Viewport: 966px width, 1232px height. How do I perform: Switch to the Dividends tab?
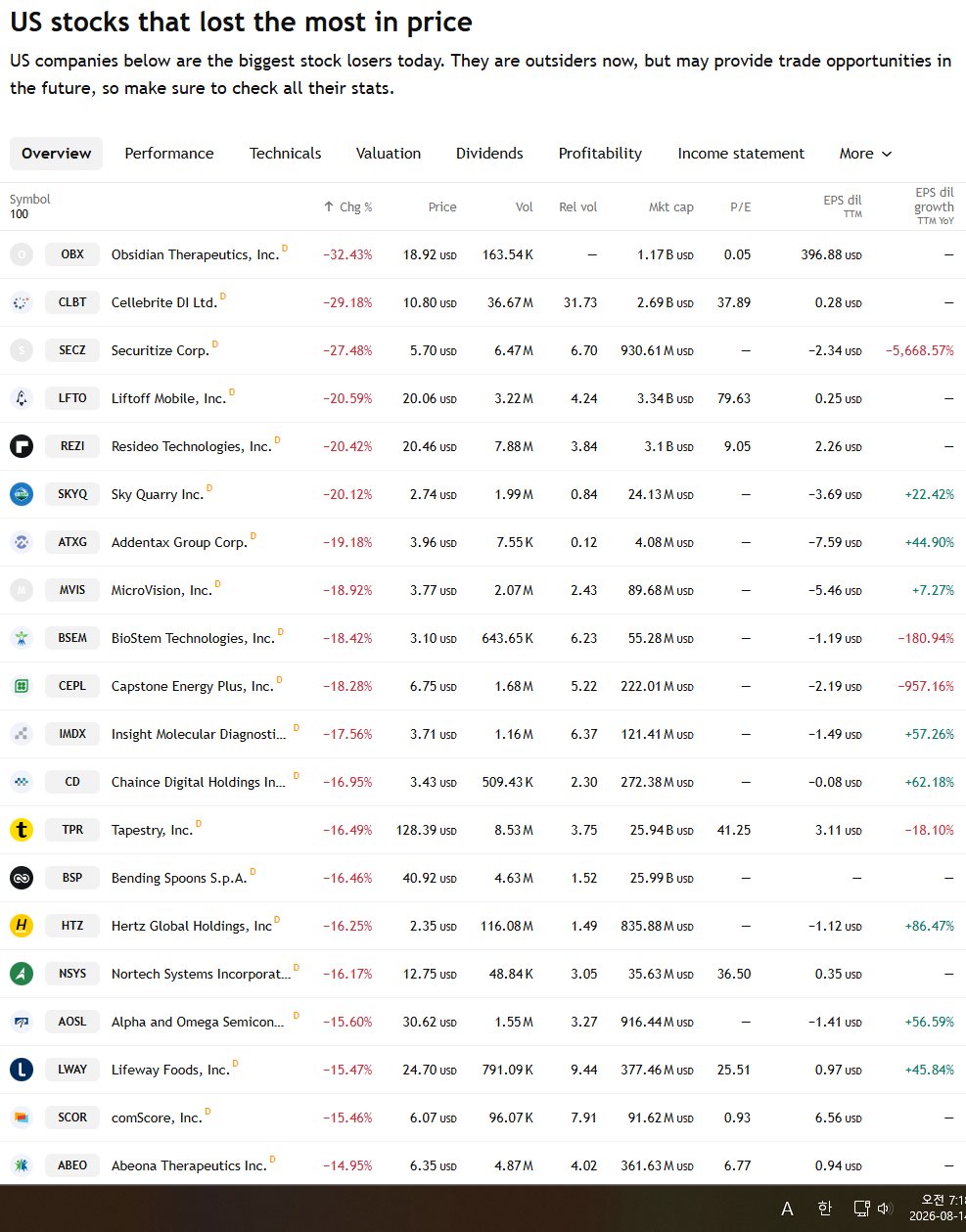click(489, 154)
